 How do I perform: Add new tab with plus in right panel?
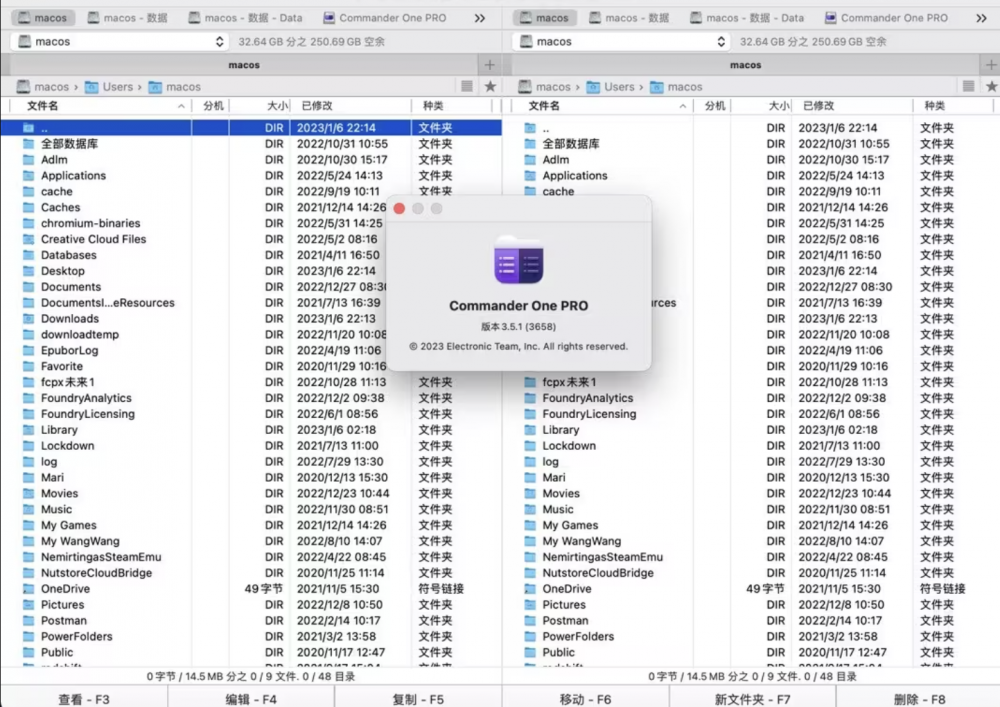(990, 64)
